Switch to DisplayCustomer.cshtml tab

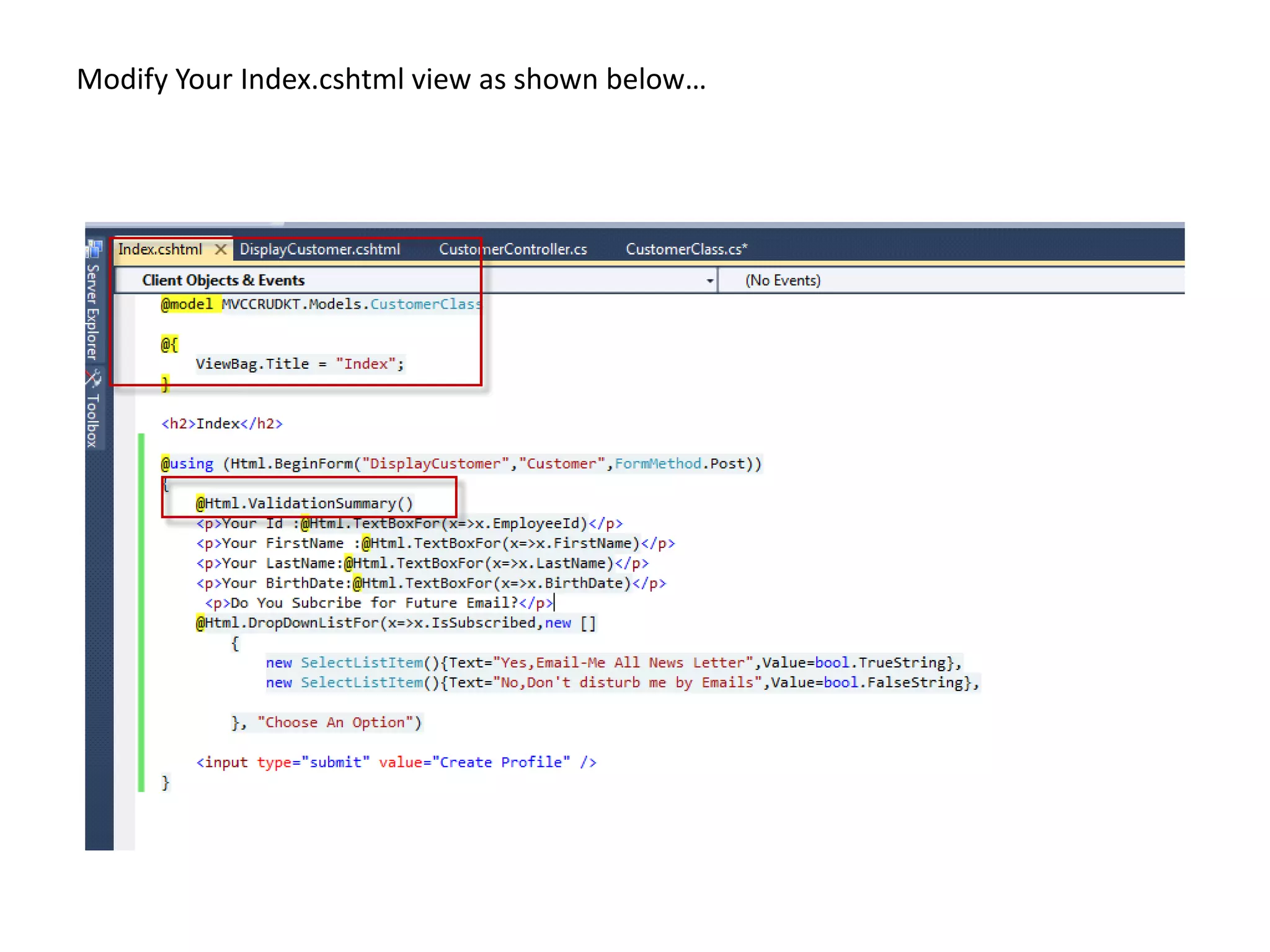pos(319,249)
